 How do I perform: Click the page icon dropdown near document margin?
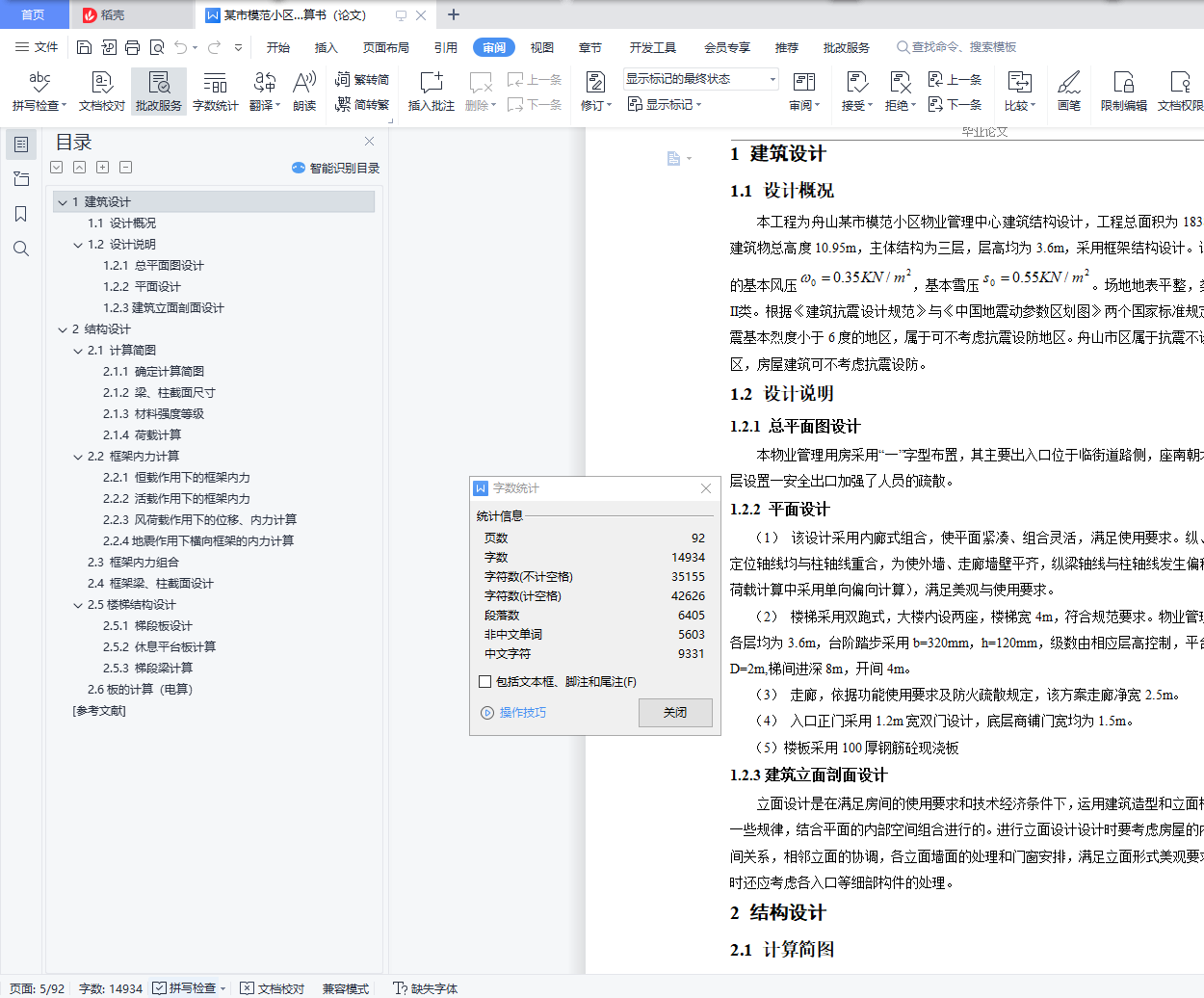679,158
